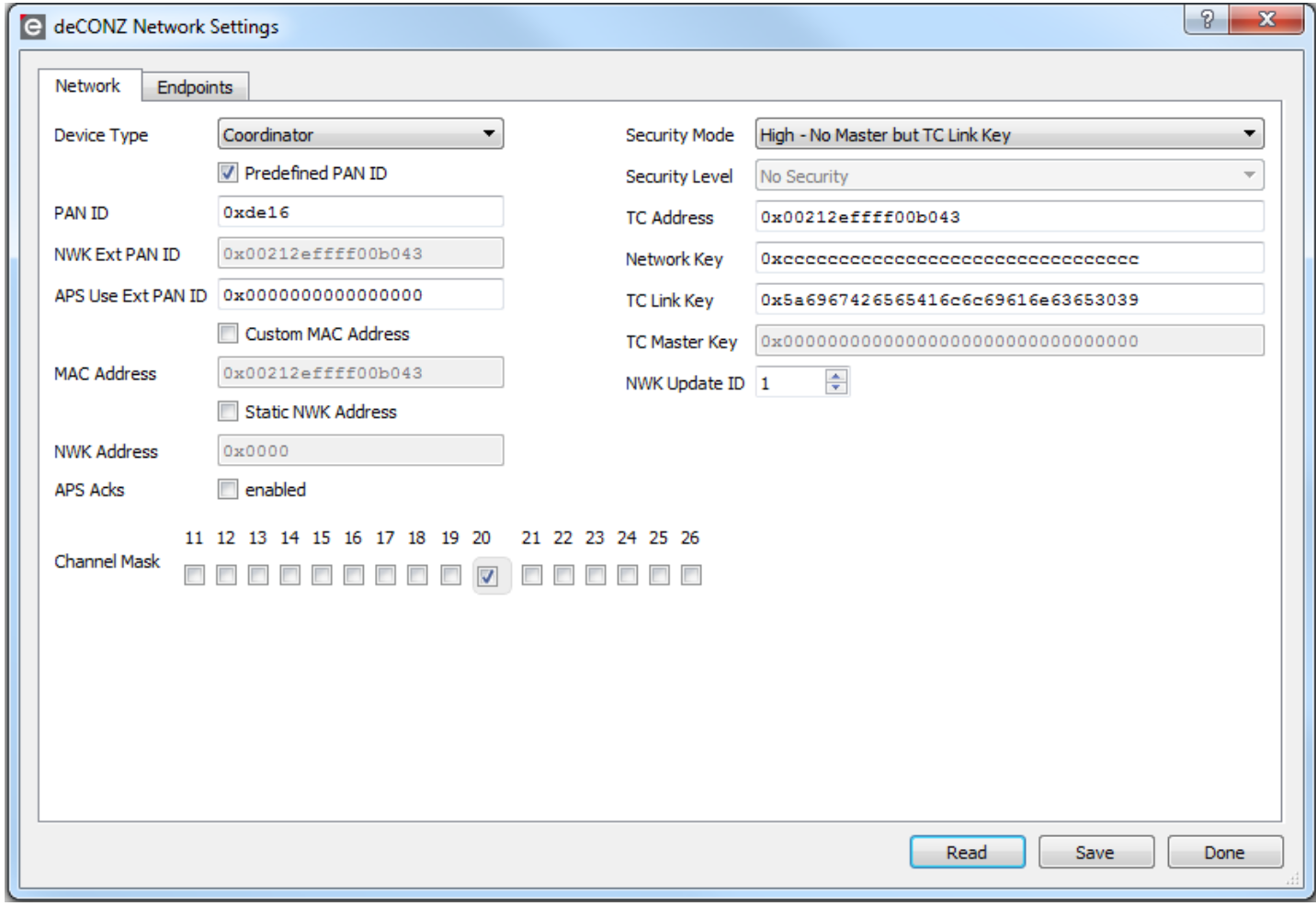Toggle APS Acks enabled checkbox
Image resolution: width=1316 pixels, height=906 pixels.
click(228, 490)
